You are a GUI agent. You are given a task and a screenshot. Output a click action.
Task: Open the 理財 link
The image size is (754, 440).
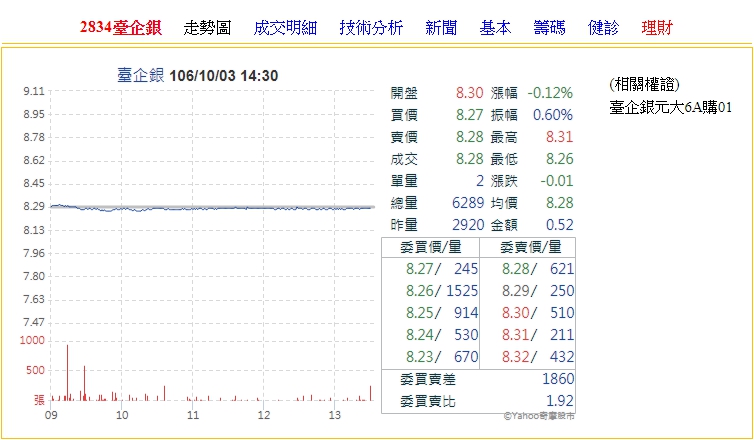coord(657,28)
